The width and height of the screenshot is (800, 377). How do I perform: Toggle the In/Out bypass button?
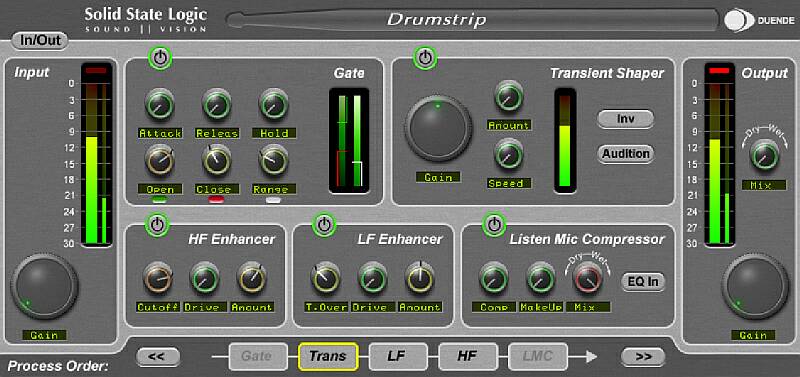40,40
